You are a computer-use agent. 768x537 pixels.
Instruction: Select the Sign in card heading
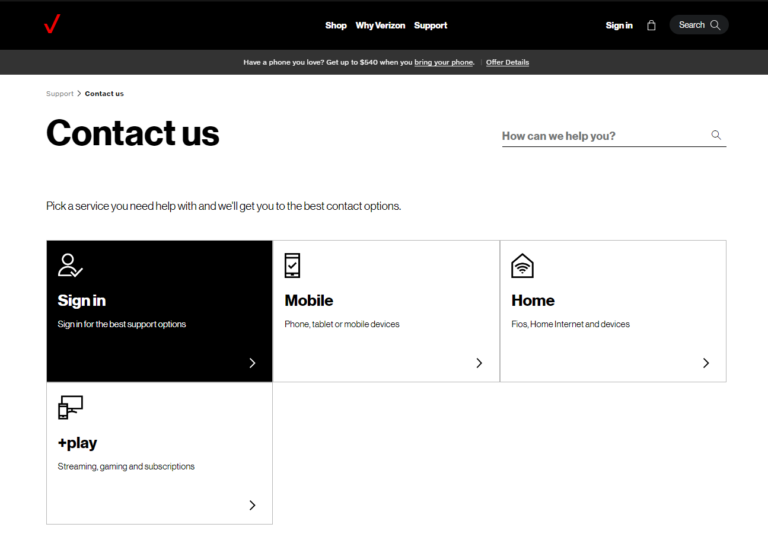(x=82, y=300)
